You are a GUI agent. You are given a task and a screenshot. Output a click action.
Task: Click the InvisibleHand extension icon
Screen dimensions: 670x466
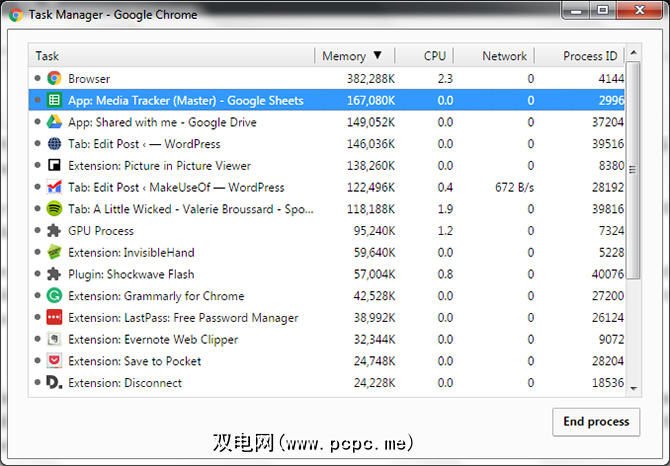54,252
